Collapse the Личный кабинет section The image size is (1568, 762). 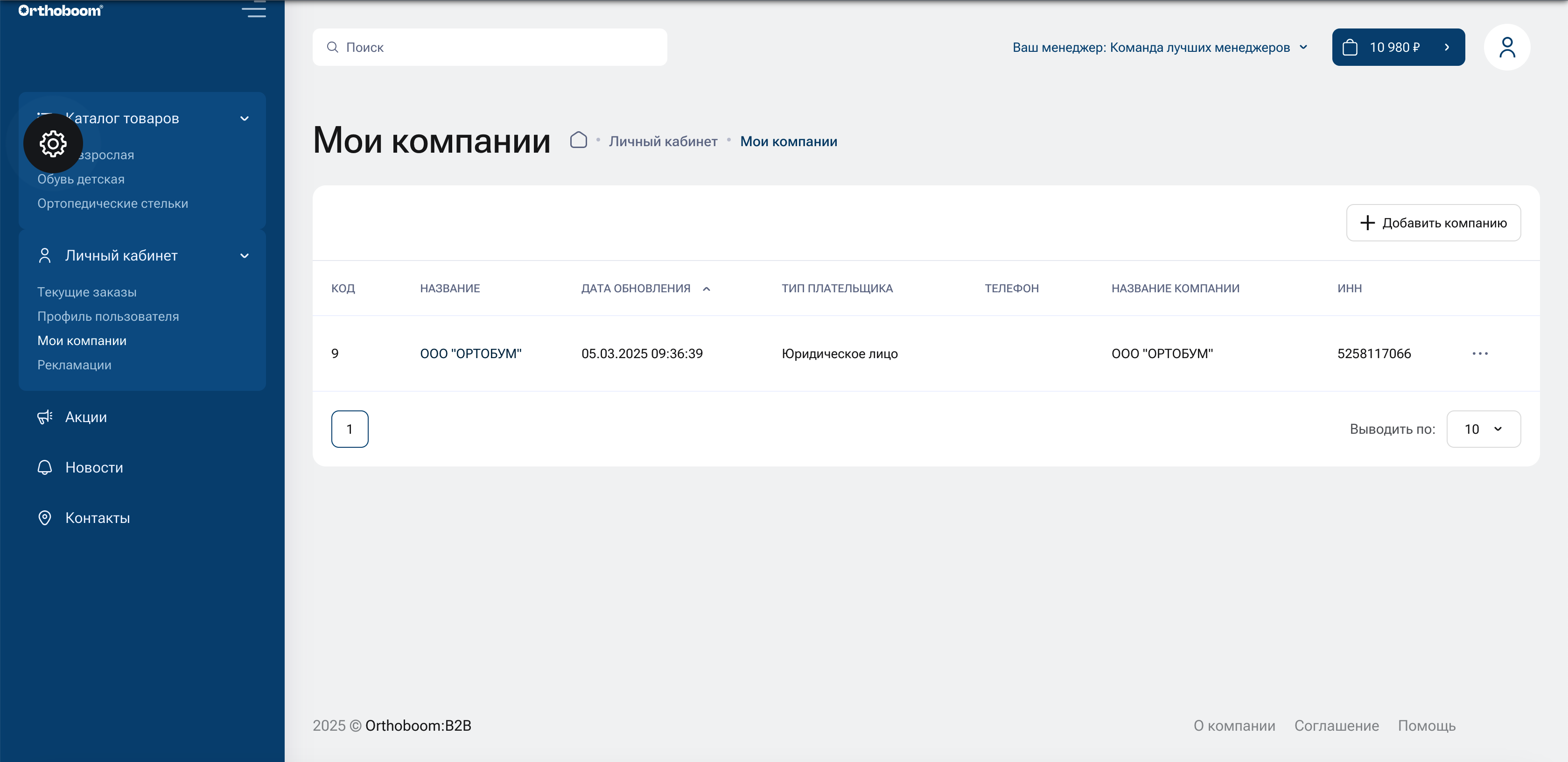(245, 256)
